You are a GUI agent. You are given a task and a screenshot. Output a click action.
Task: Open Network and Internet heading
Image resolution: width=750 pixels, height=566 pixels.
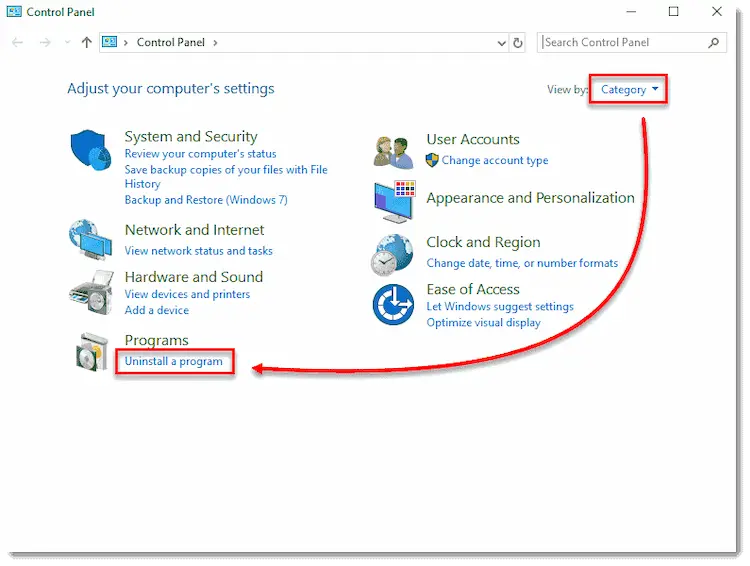[x=194, y=230]
